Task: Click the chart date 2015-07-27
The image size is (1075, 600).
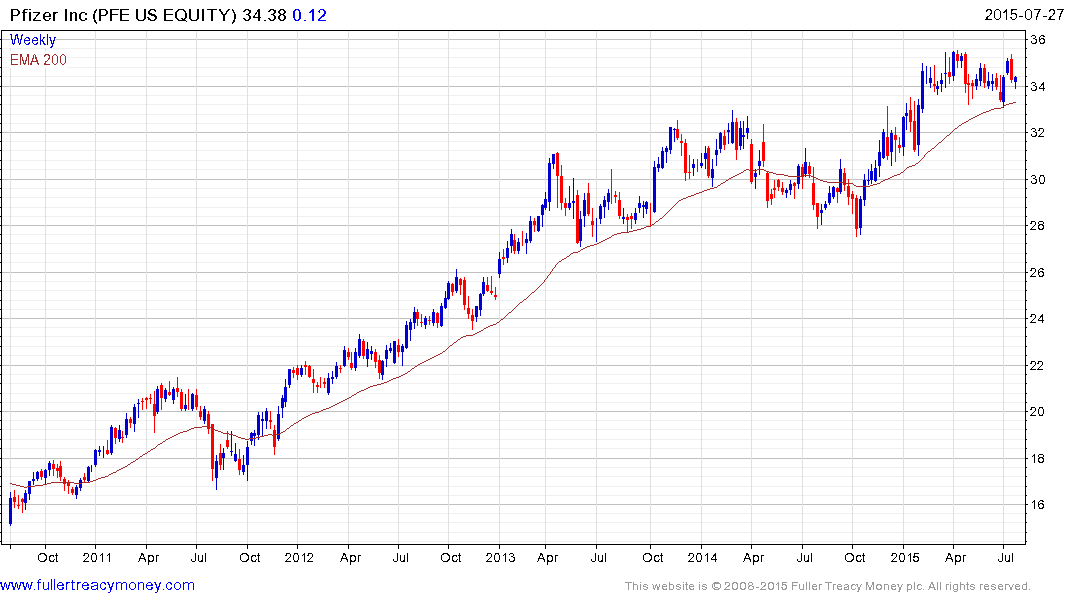Action: coord(1024,15)
